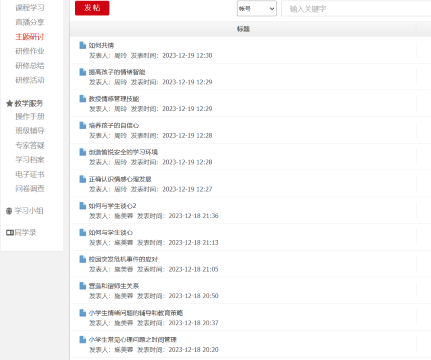Open the post 正确认识情感心理发展
Screen dimensions: 431x360
(120, 179)
